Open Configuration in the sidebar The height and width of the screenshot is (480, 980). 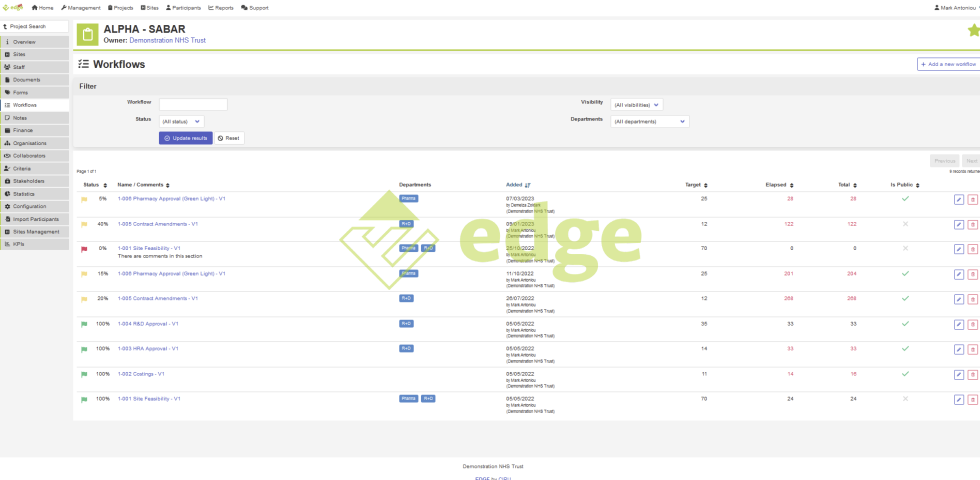point(34,206)
